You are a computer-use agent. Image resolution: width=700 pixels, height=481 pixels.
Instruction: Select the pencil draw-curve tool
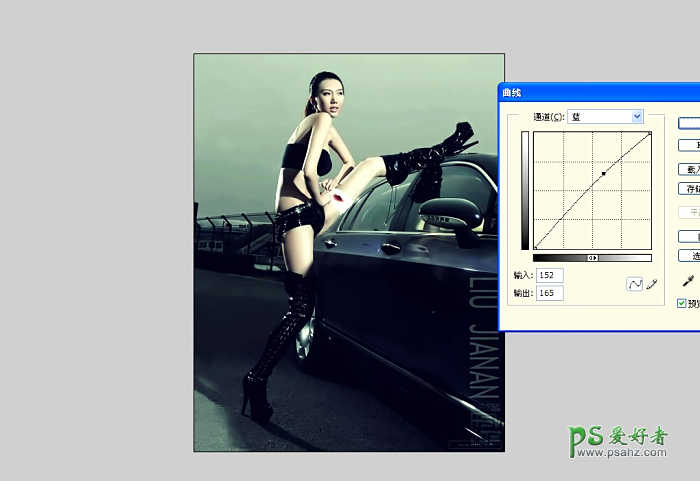(x=652, y=284)
